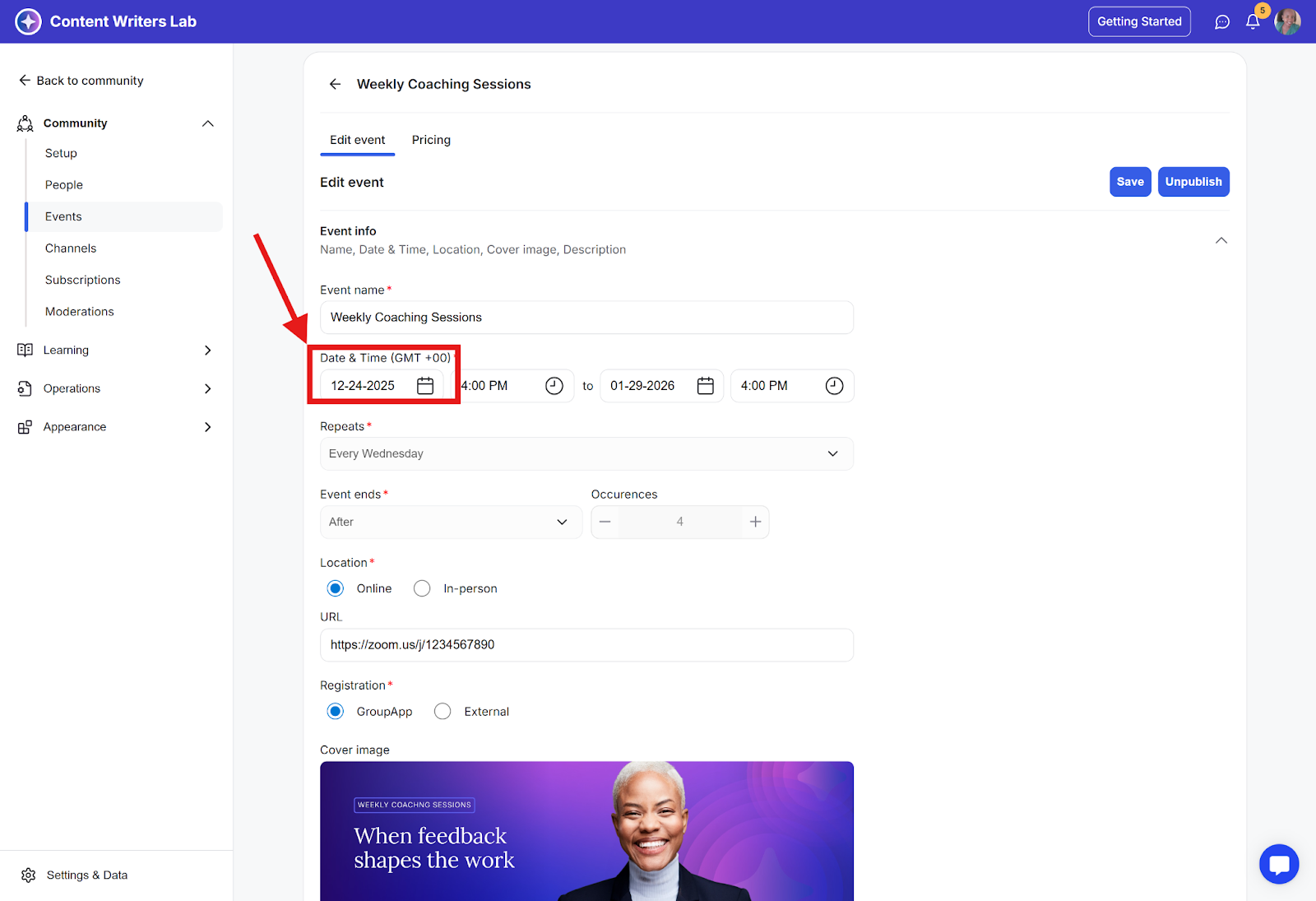Screen dimensions: 1316x901
Task: Open the Repeats dropdown showing Every Wednesday
Action: 586,454
